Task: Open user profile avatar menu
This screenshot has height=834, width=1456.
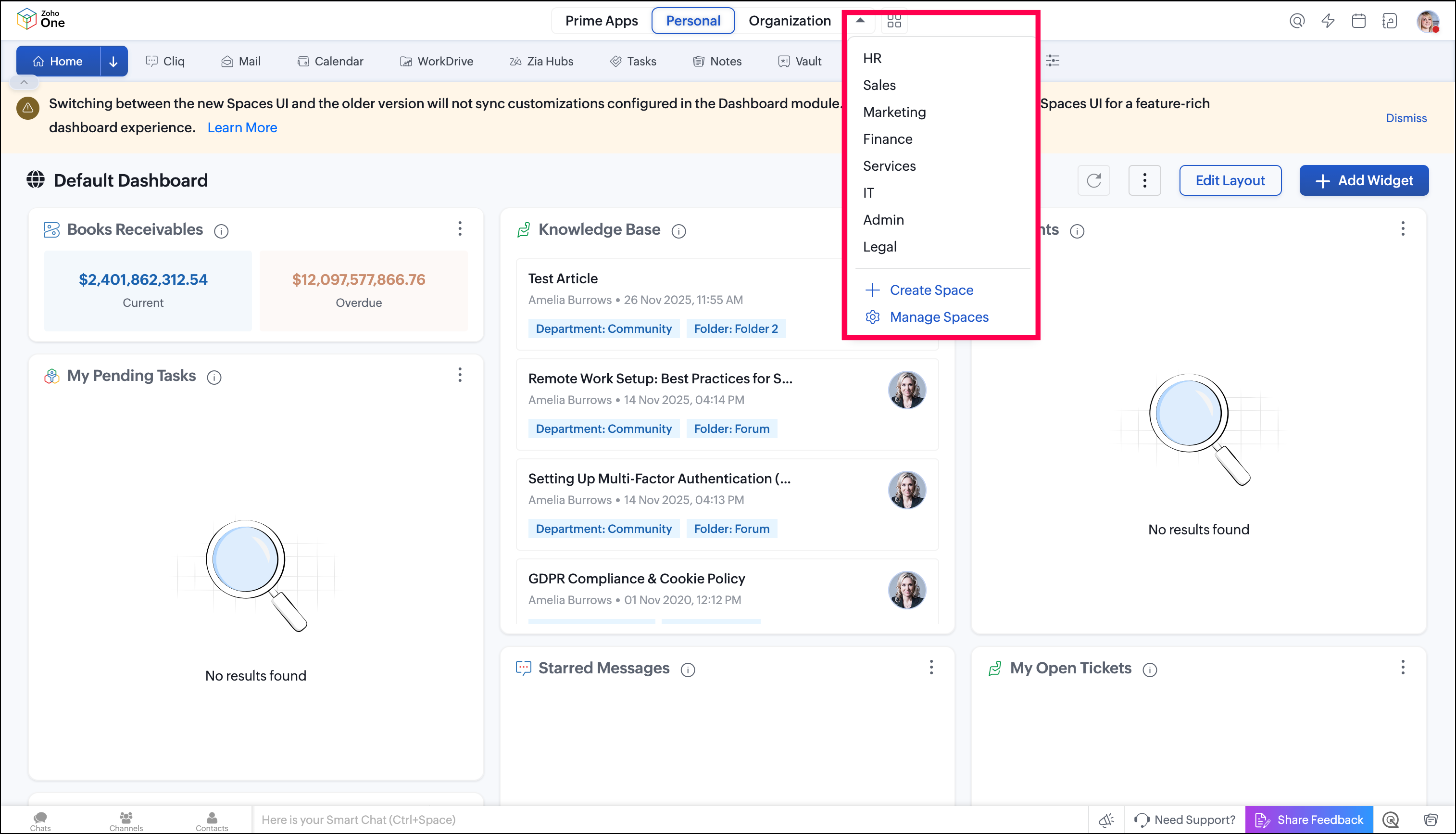Action: click(1427, 21)
